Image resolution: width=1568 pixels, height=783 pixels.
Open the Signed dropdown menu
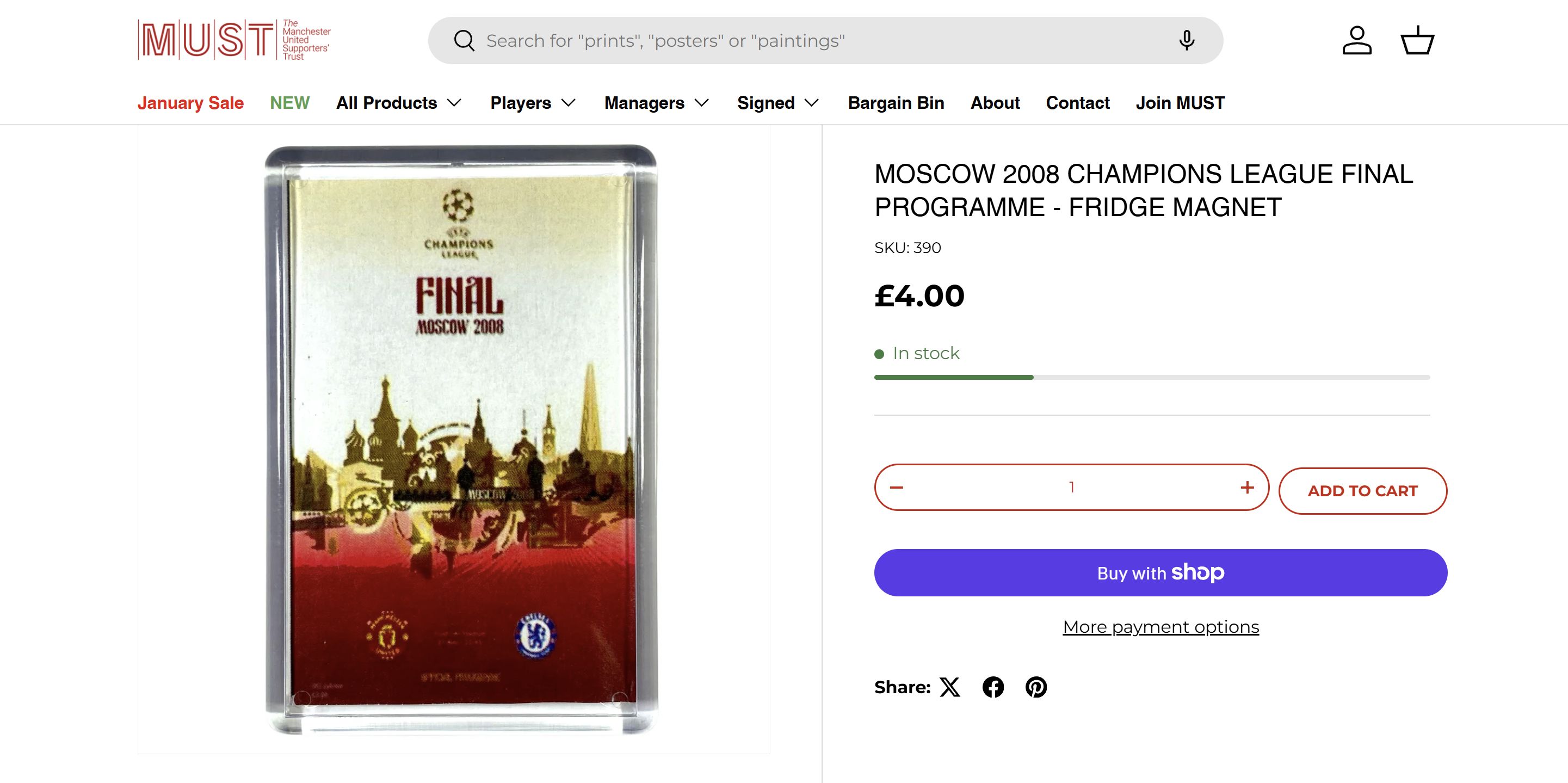coord(778,103)
